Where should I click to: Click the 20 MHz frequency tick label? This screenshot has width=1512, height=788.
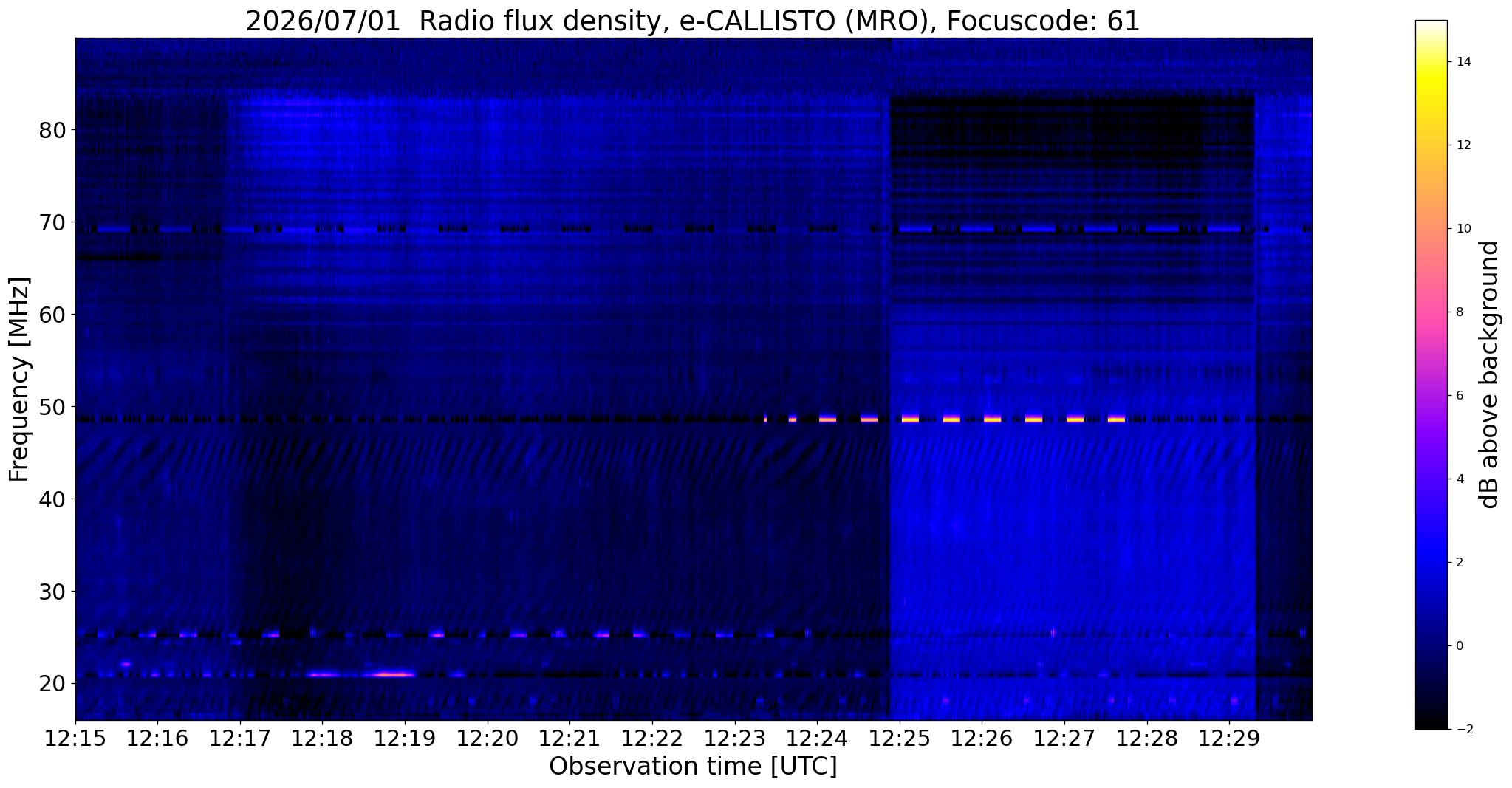click(x=52, y=684)
